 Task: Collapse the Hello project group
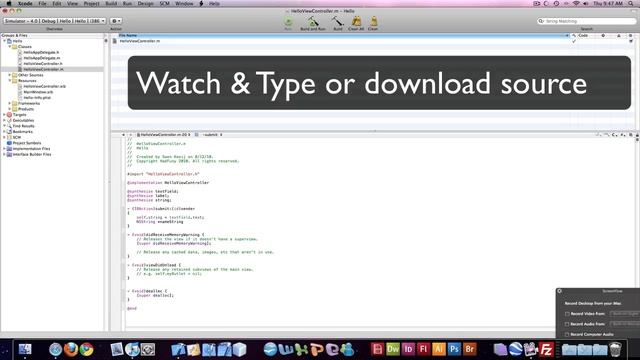click(4, 41)
